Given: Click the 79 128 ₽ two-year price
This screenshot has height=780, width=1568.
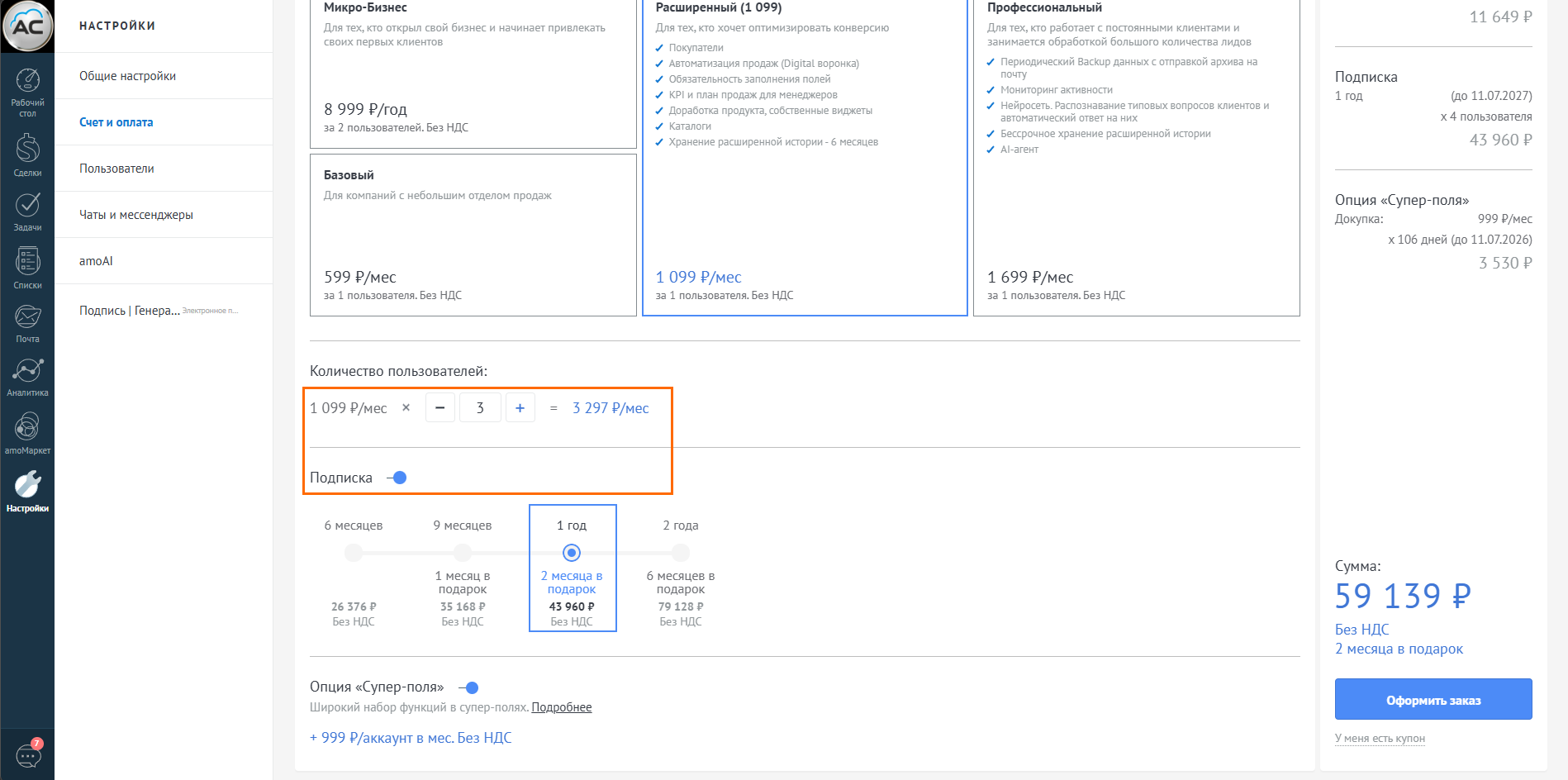Looking at the screenshot, I should pyautogui.click(x=681, y=606).
